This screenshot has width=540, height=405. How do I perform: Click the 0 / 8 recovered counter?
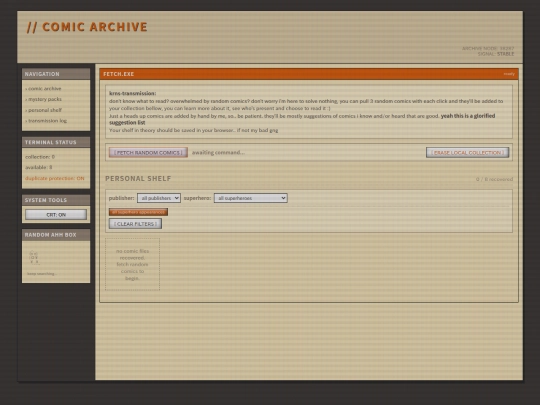[494, 179]
